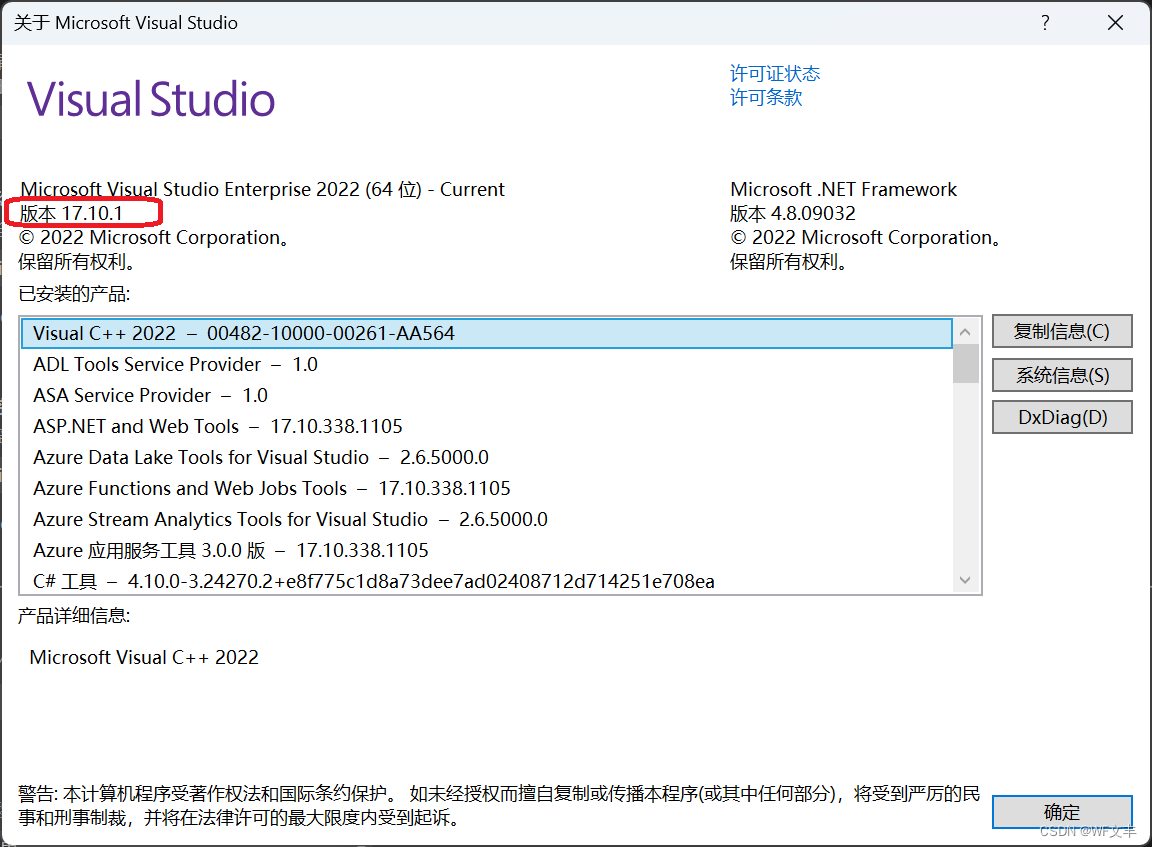Select Azure Functions and Web Jobs Tools
The image size is (1152, 847).
pos(487,488)
